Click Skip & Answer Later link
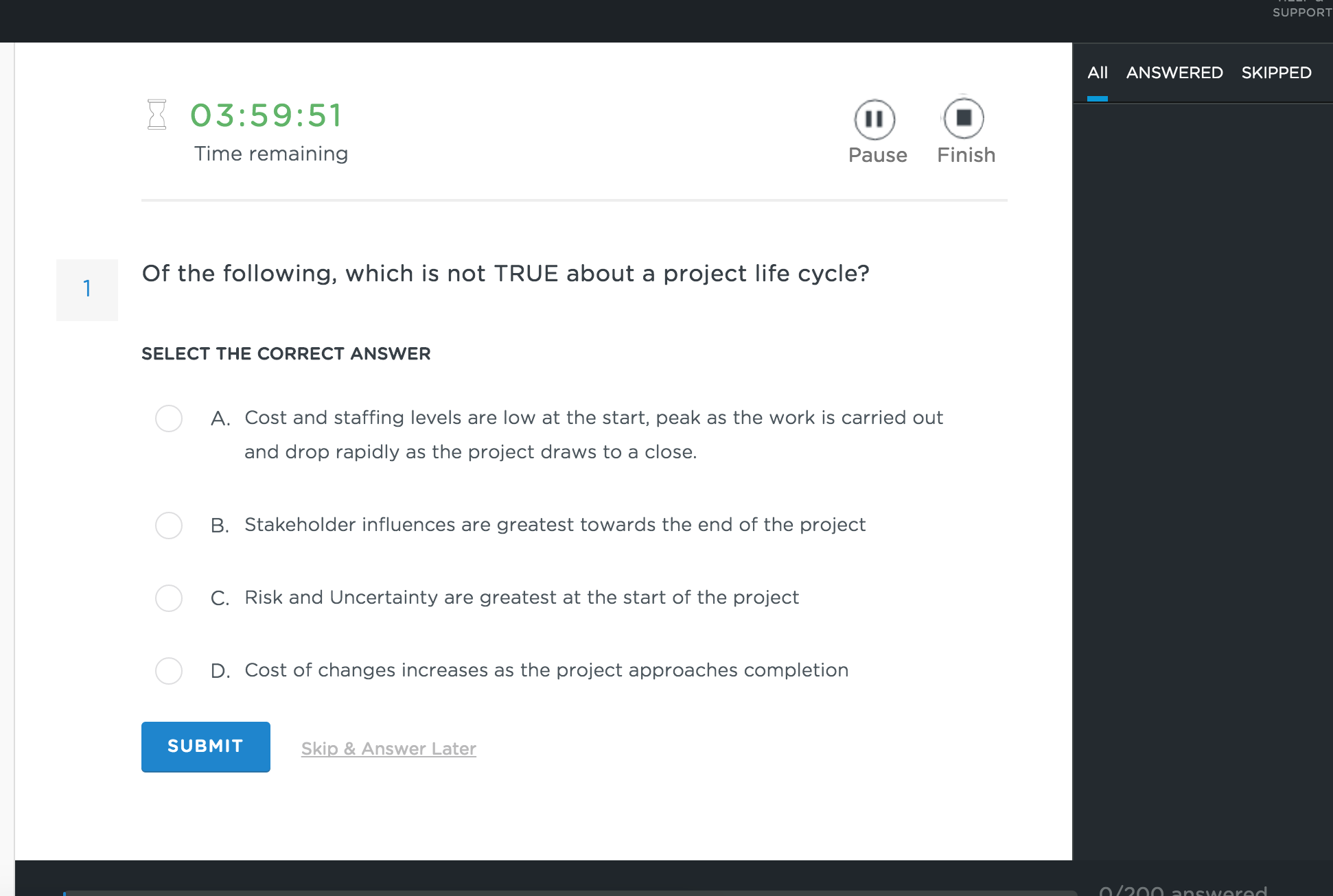 tap(389, 748)
